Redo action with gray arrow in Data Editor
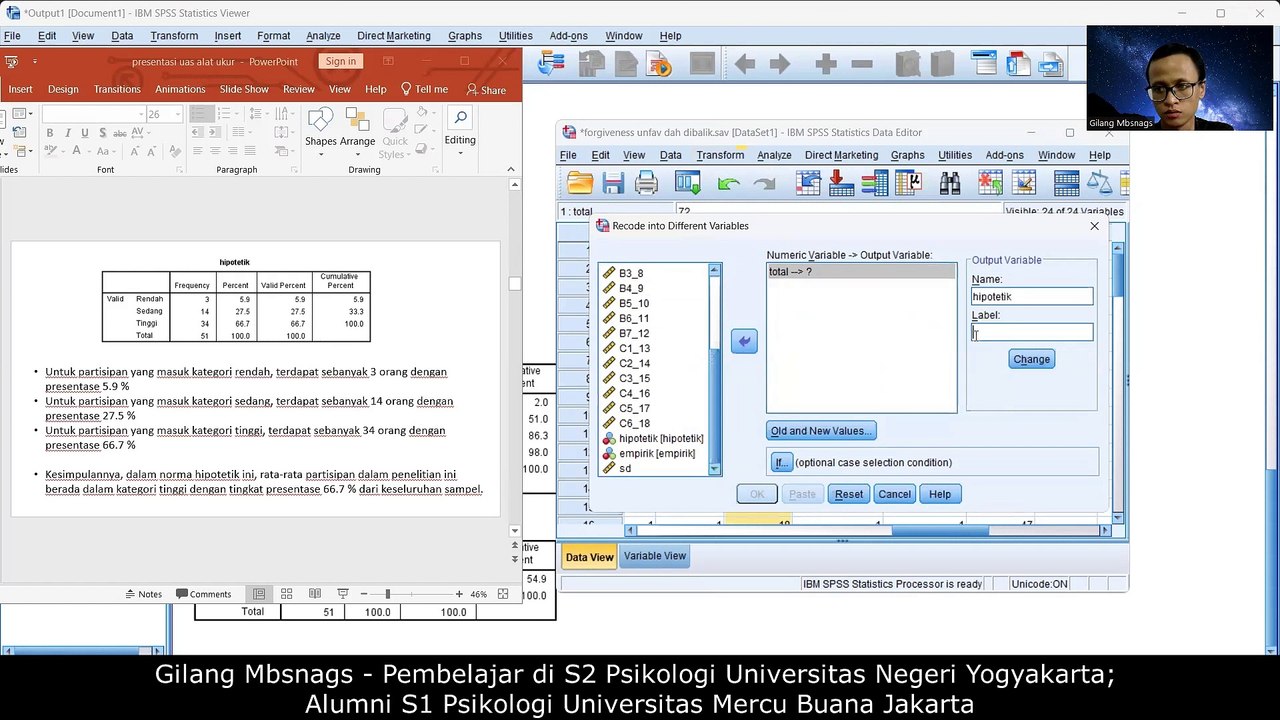The height and width of the screenshot is (720, 1280). (x=764, y=183)
